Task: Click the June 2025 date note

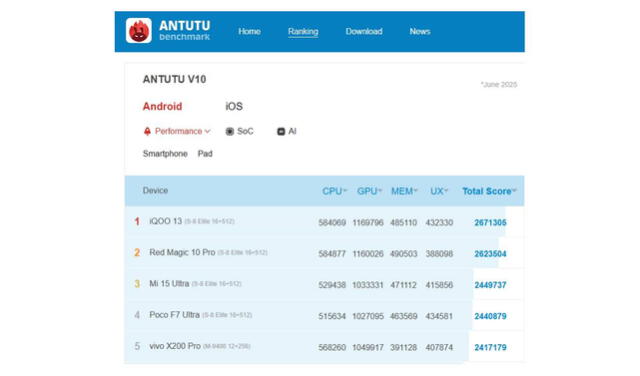Action: [x=499, y=85]
